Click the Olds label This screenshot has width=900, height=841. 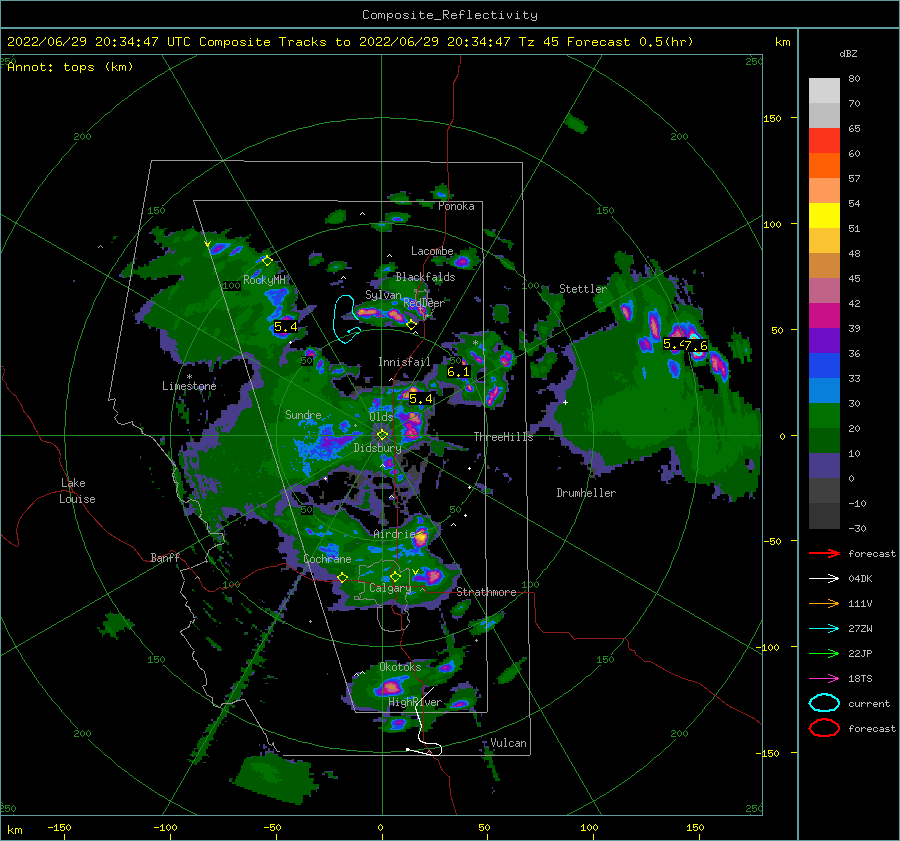pyautogui.click(x=381, y=417)
